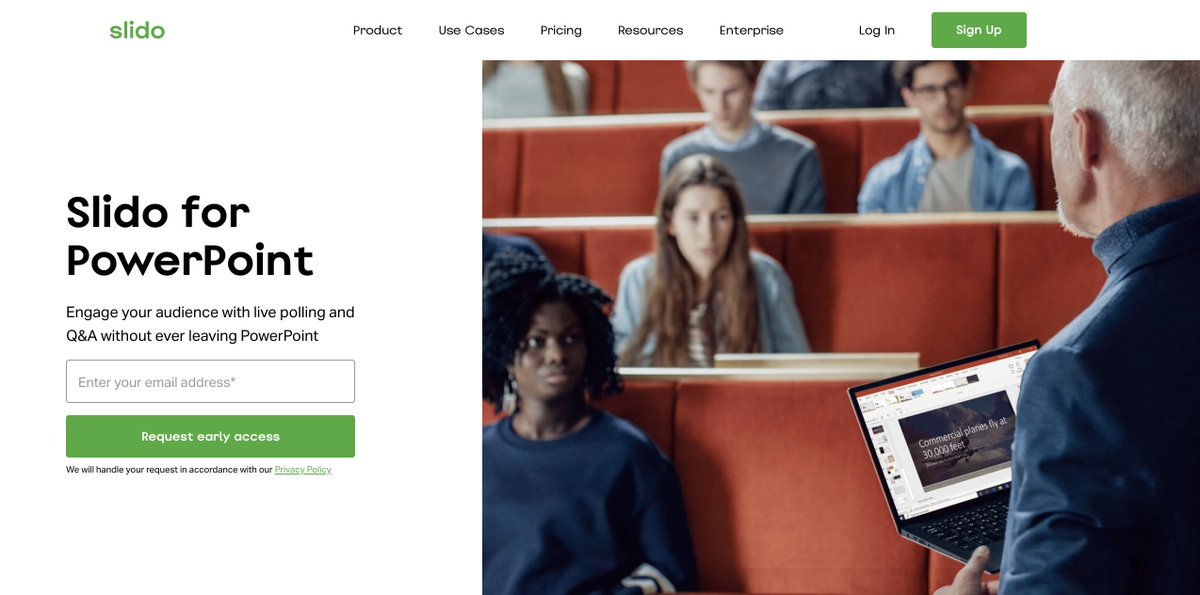The width and height of the screenshot is (1200, 595).
Task: Select the Enterprise nav item
Action: (x=751, y=30)
